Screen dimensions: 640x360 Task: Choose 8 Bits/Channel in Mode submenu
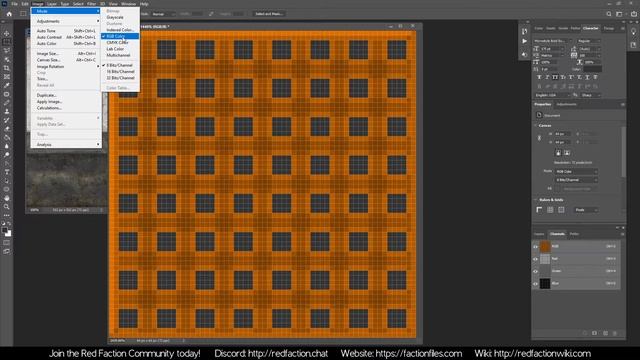tap(120, 65)
